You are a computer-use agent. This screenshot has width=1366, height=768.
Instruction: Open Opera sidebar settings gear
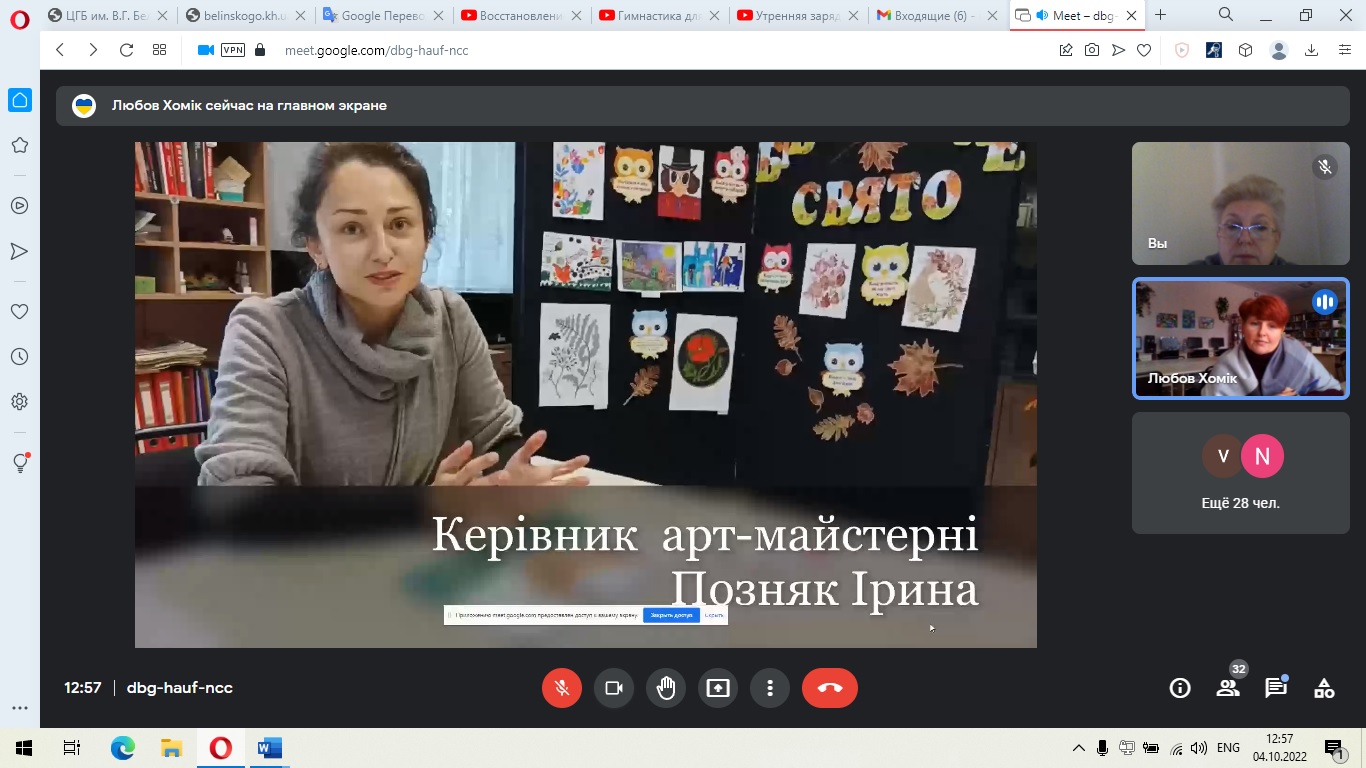tap(19, 402)
